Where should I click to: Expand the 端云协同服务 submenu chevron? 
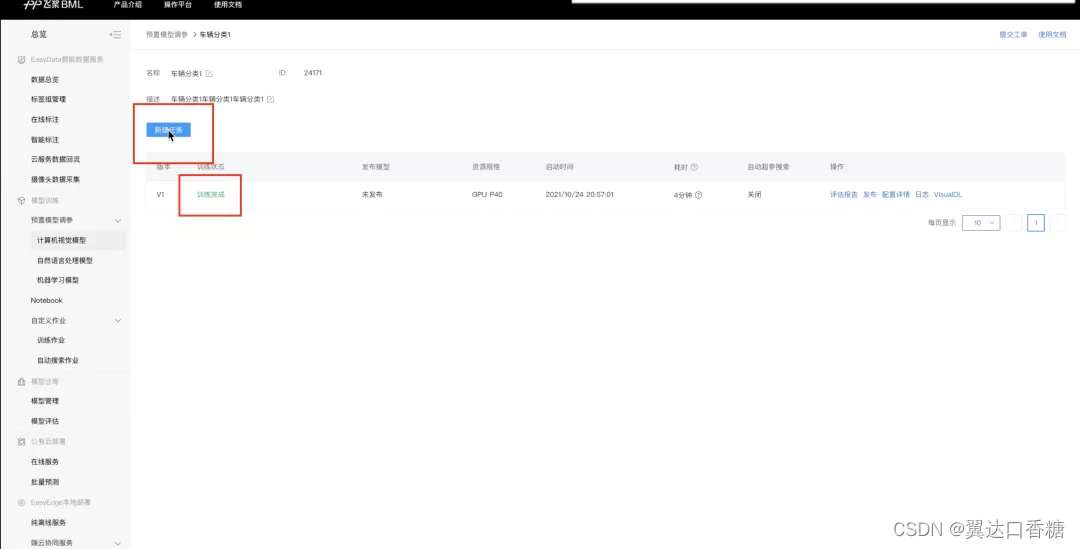pos(118,543)
